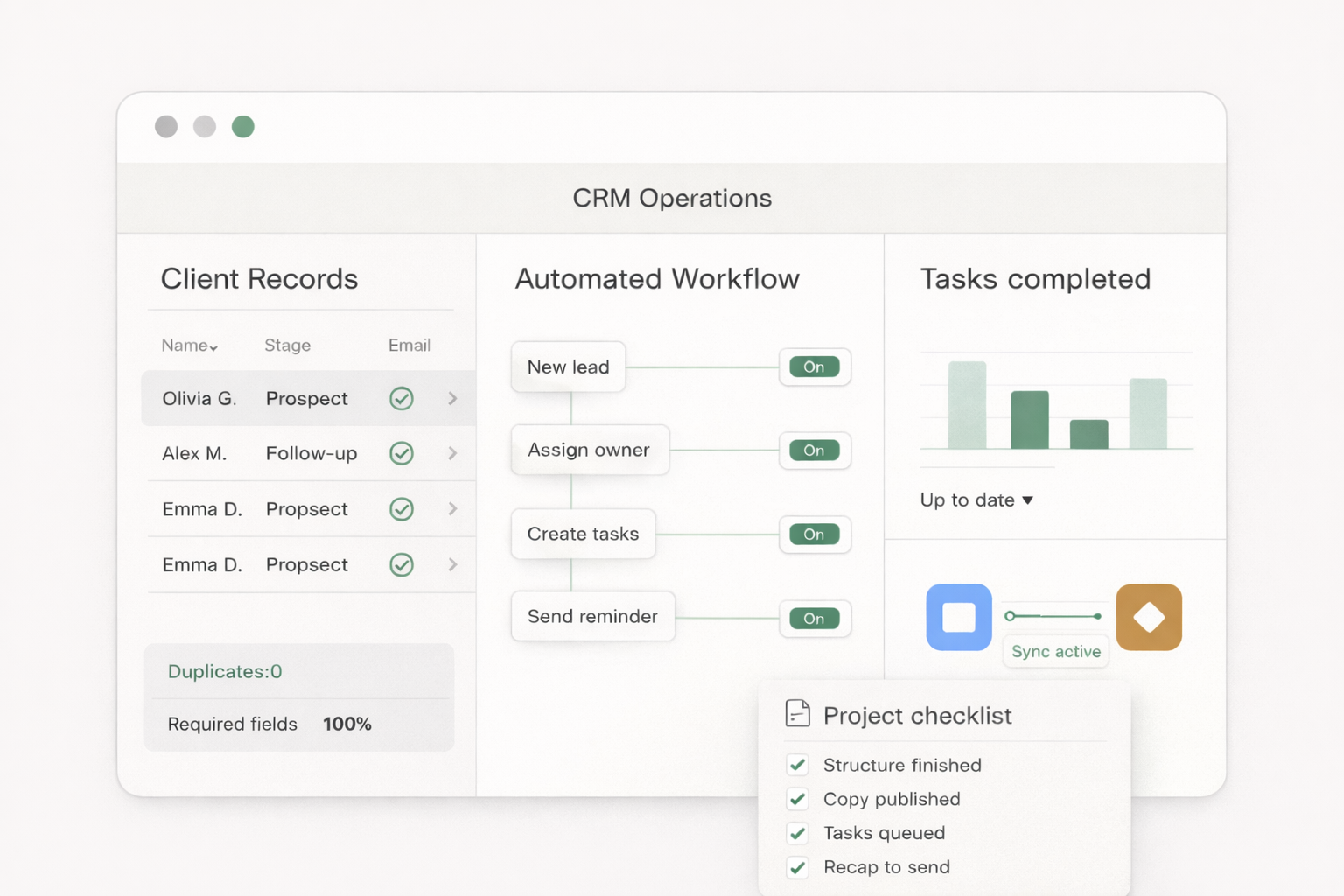Screen dimensions: 1344x896
Task: Click the blue sync source app icon
Action: point(959,617)
